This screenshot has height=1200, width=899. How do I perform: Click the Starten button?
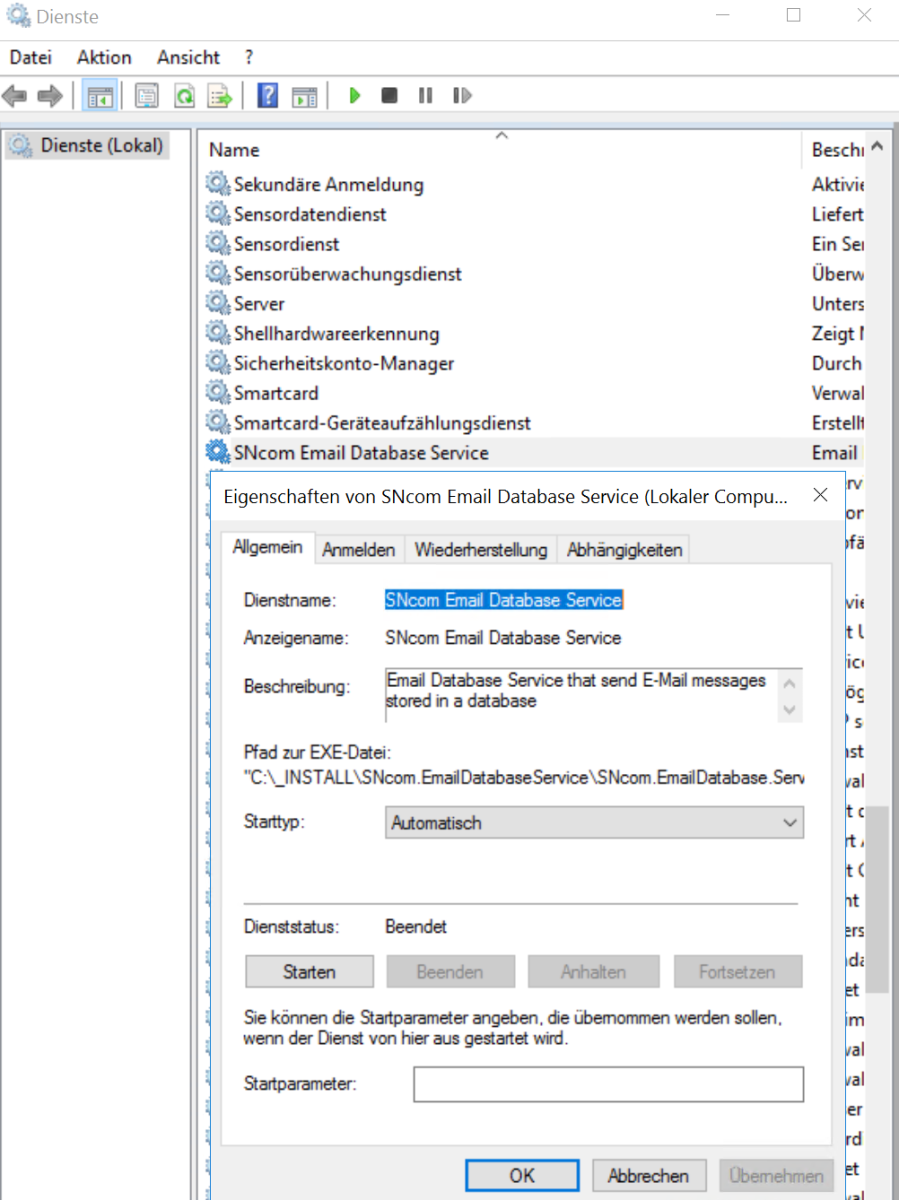pos(309,972)
